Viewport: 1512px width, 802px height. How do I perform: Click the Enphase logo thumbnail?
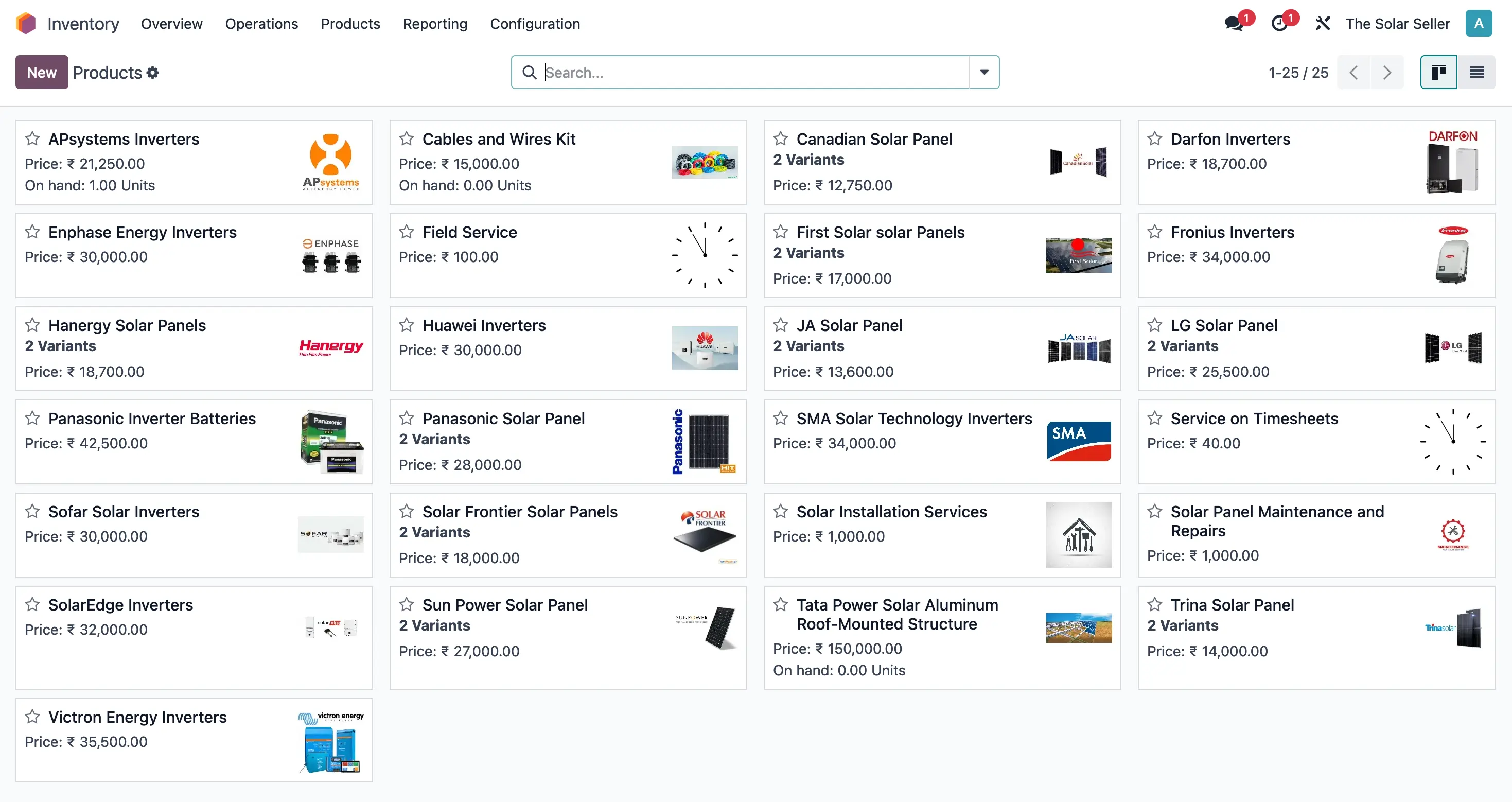pos(331,255)
